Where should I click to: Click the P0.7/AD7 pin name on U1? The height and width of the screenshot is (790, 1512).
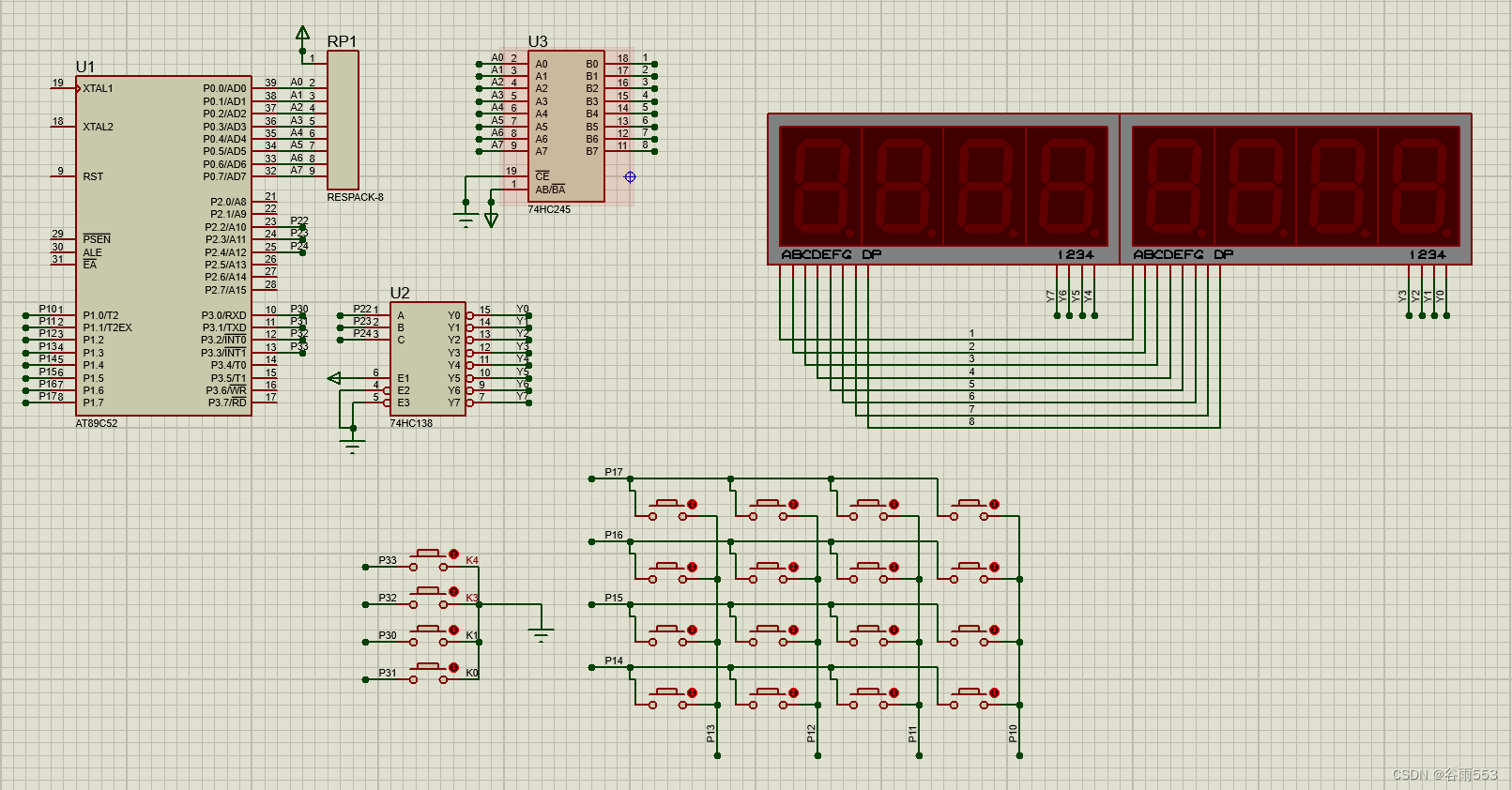click(224, 176)
